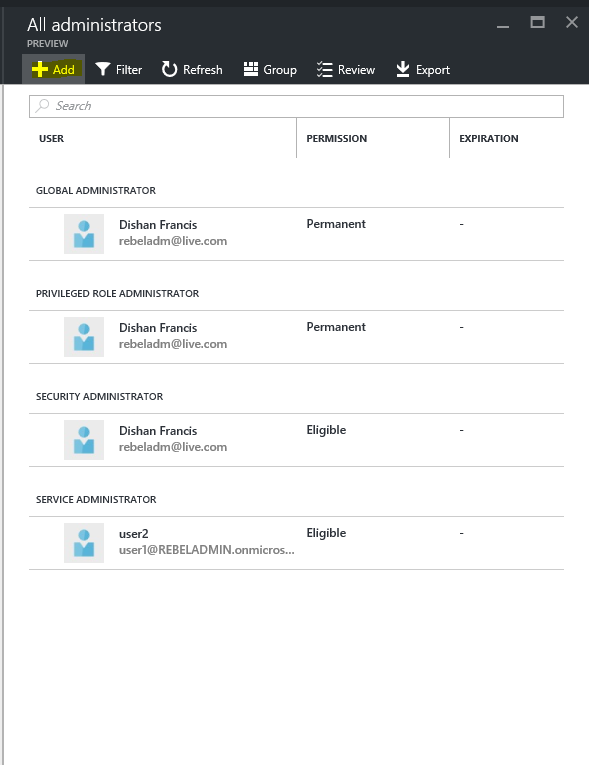Open the Review checklist icon

point(325,69)
